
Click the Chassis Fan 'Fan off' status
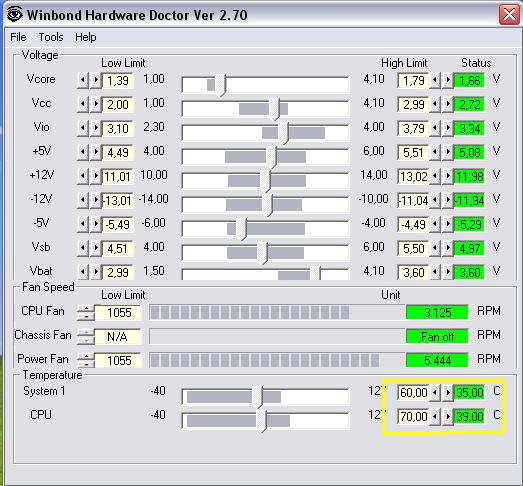437,337
